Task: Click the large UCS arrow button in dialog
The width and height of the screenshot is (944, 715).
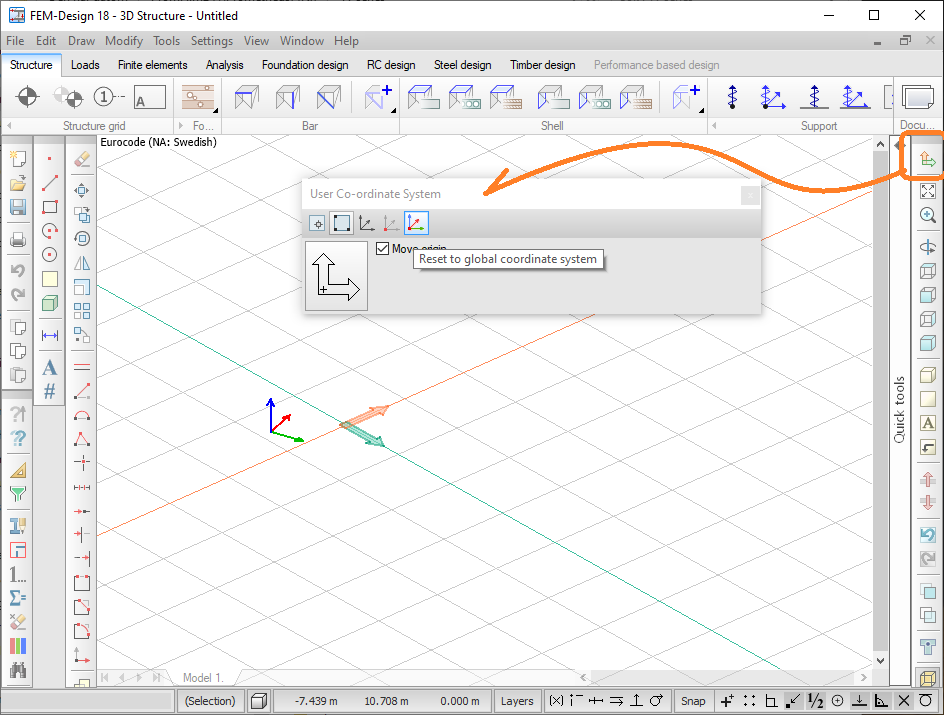Action: (x=337, y=276)
